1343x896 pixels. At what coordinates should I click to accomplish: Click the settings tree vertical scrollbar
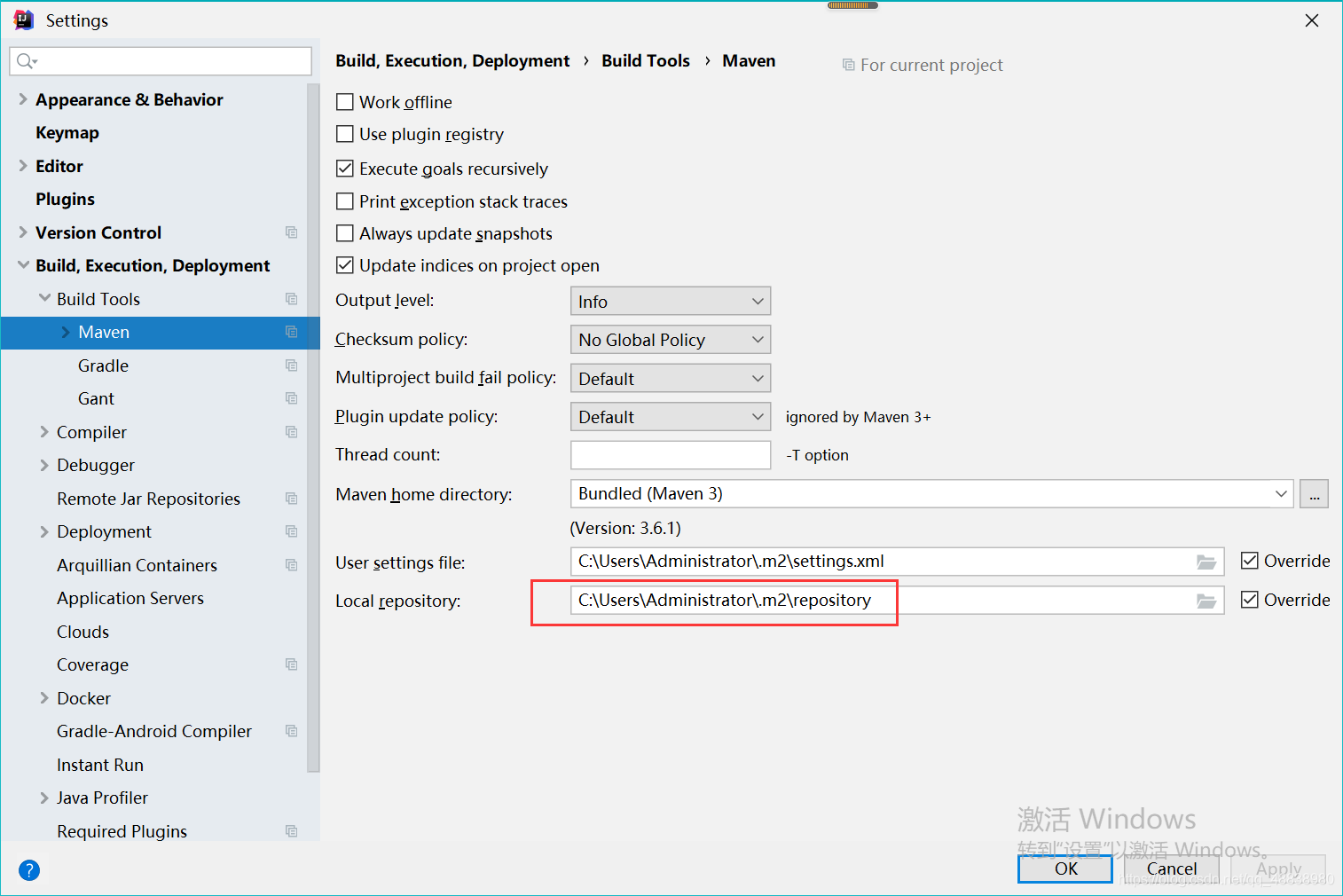pyautogui.click(x=313, y=428)
